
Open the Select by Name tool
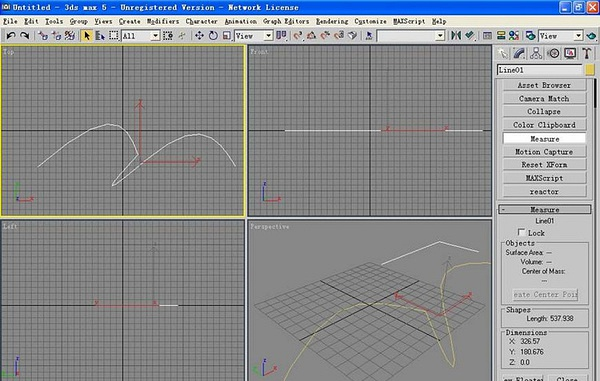tap(100, 36)
